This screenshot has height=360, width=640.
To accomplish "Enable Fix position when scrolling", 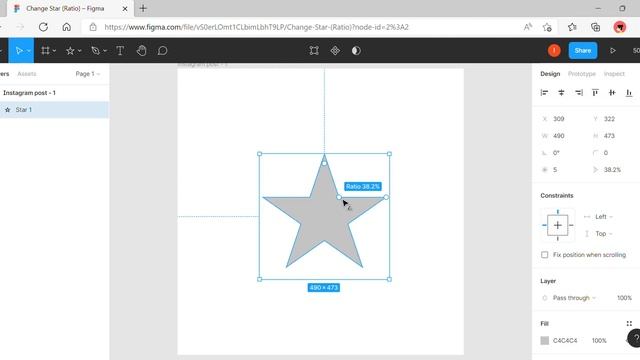I will pos(544,255).
